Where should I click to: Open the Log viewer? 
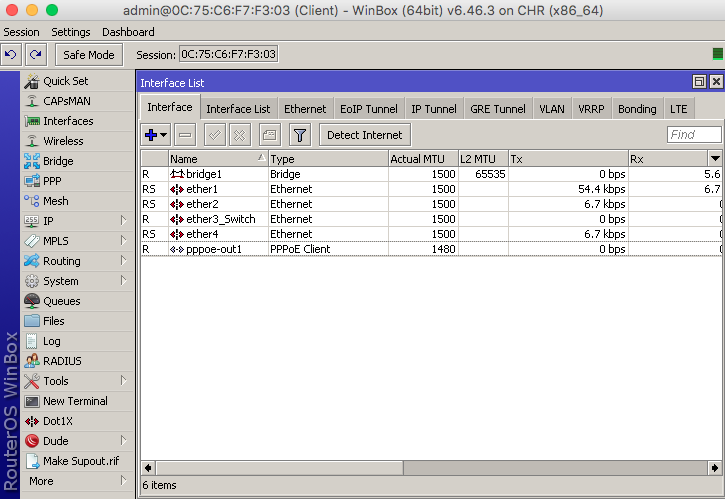78,341
